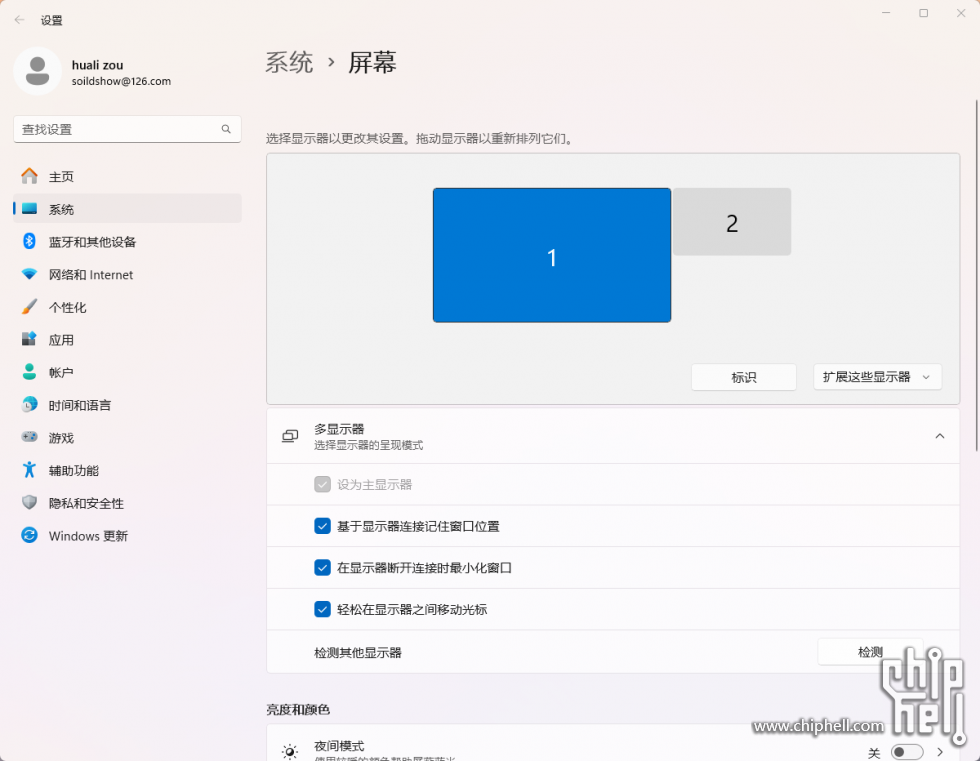The height and width of the screenshot is (761, 980).
Task: Click the search magnifier icon
Action: pos(226,129)
